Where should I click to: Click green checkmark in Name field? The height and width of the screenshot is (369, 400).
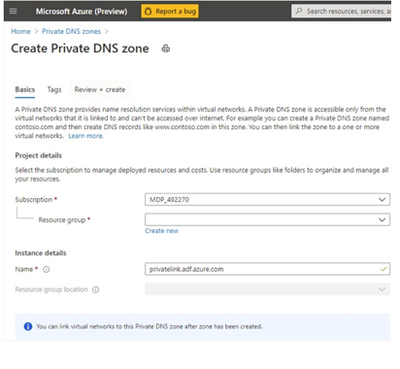[384, 269]
